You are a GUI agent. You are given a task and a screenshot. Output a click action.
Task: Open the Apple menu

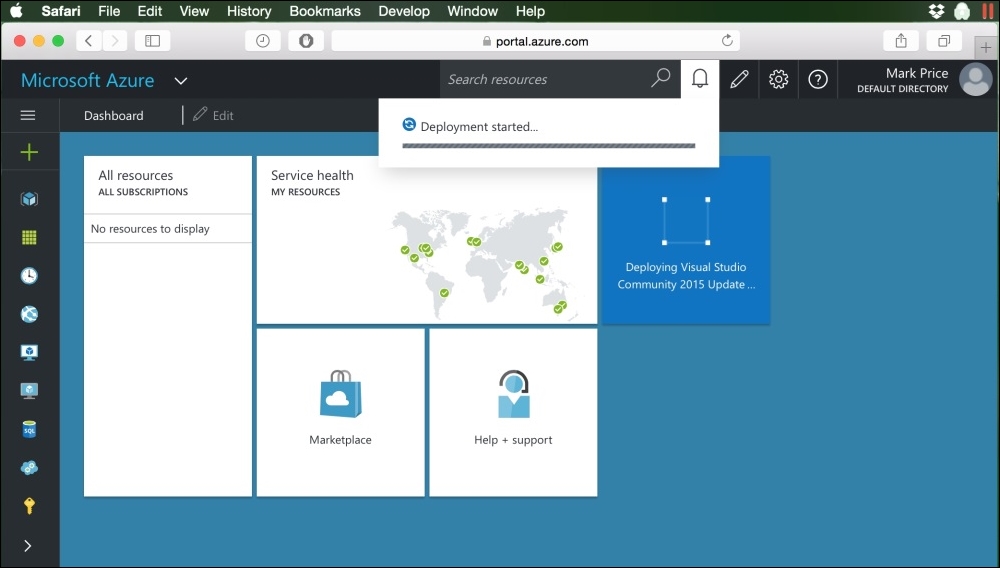point(16,11)
